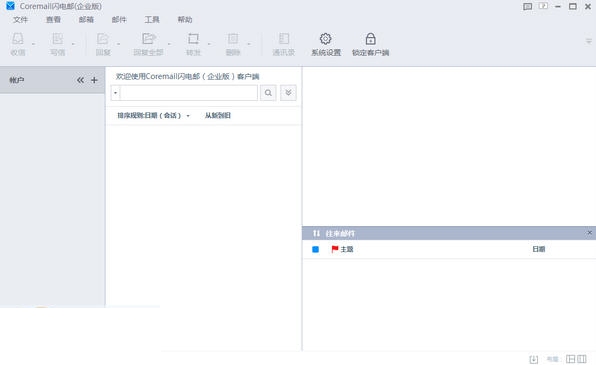This screenshot has width=596, height=365.
Task: Open the dropdown arrow next to 回复
Action: coord(119,44)
